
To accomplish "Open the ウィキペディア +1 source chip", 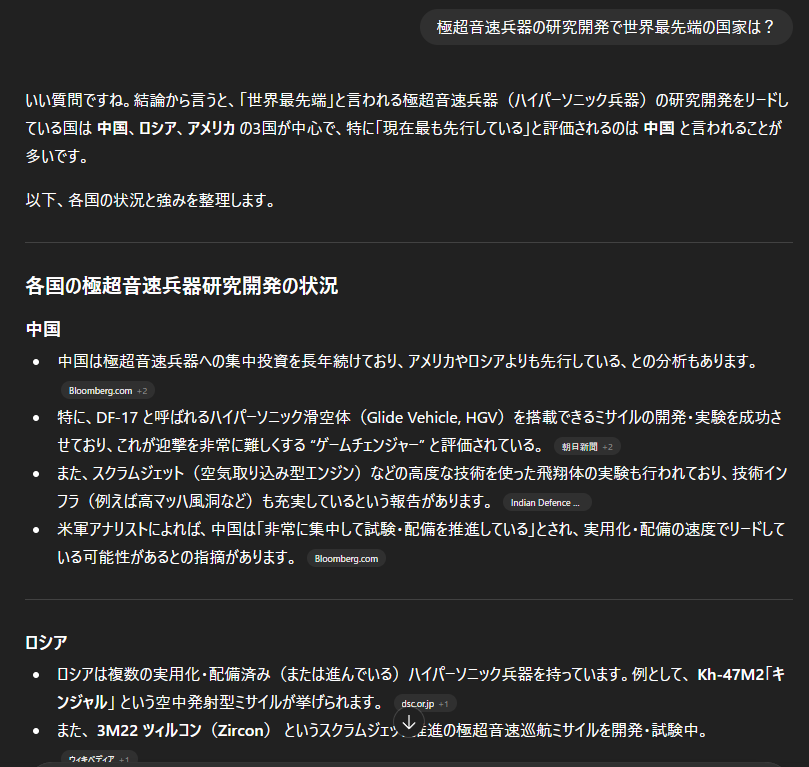I will (x=99, y=759).
